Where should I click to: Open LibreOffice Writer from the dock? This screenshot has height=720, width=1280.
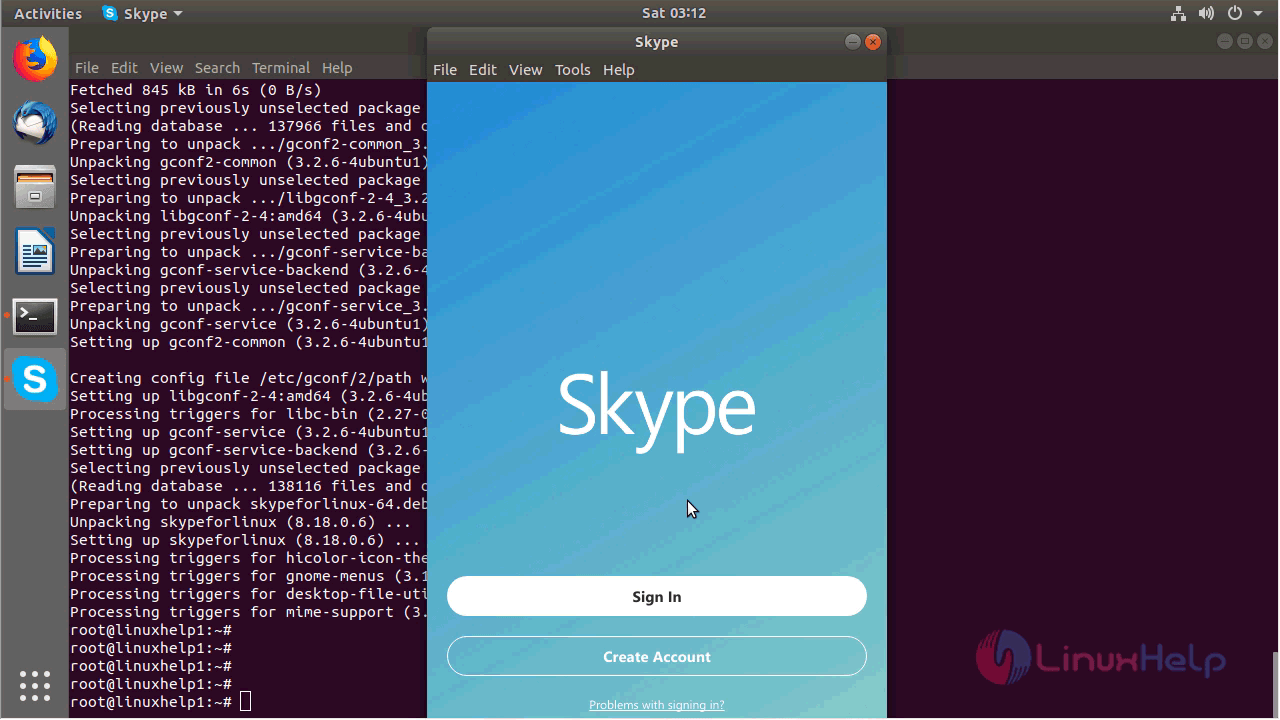click(35, 251)
